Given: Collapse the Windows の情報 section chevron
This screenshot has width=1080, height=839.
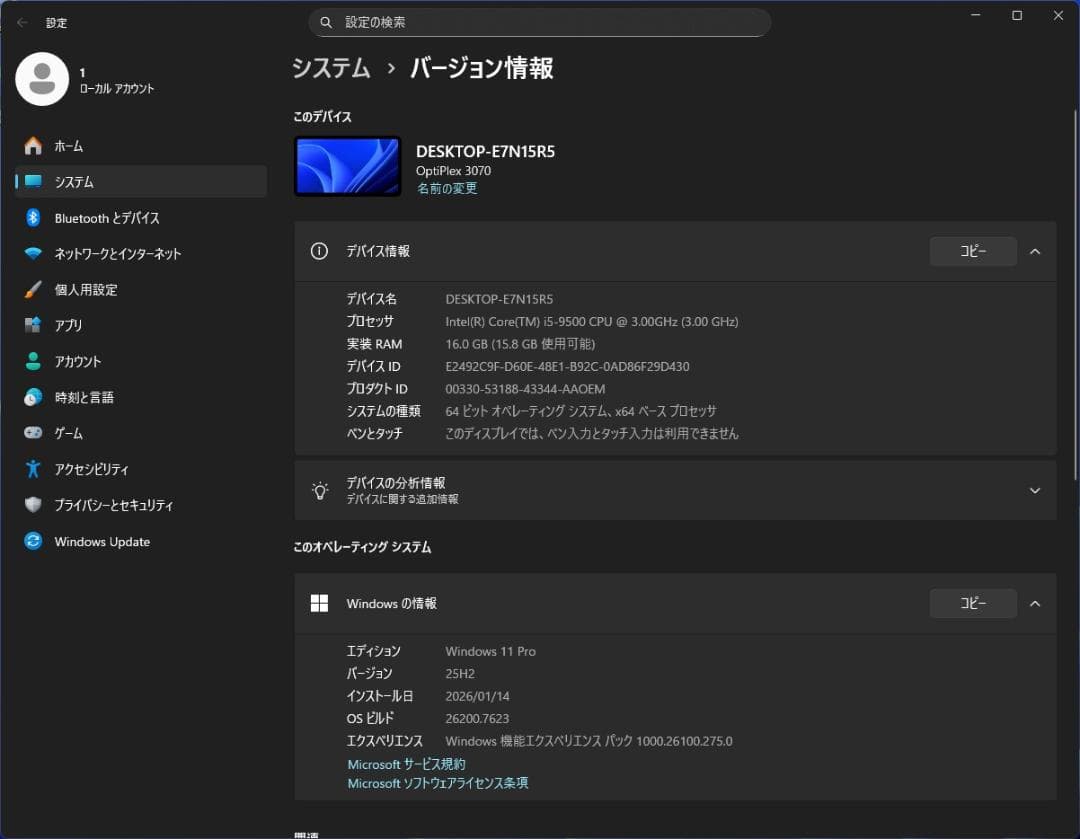Looking at the screenshot, I should coord(1035,603).
